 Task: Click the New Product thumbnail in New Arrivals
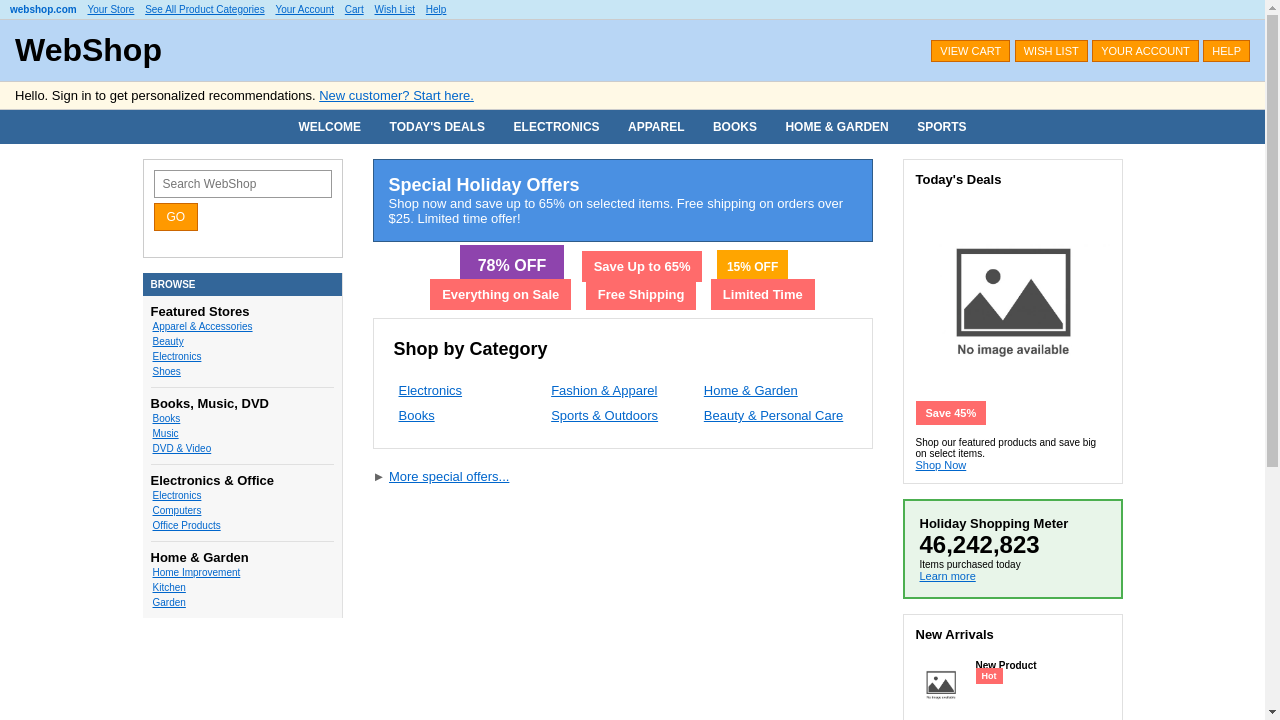(x=940, y=684)
